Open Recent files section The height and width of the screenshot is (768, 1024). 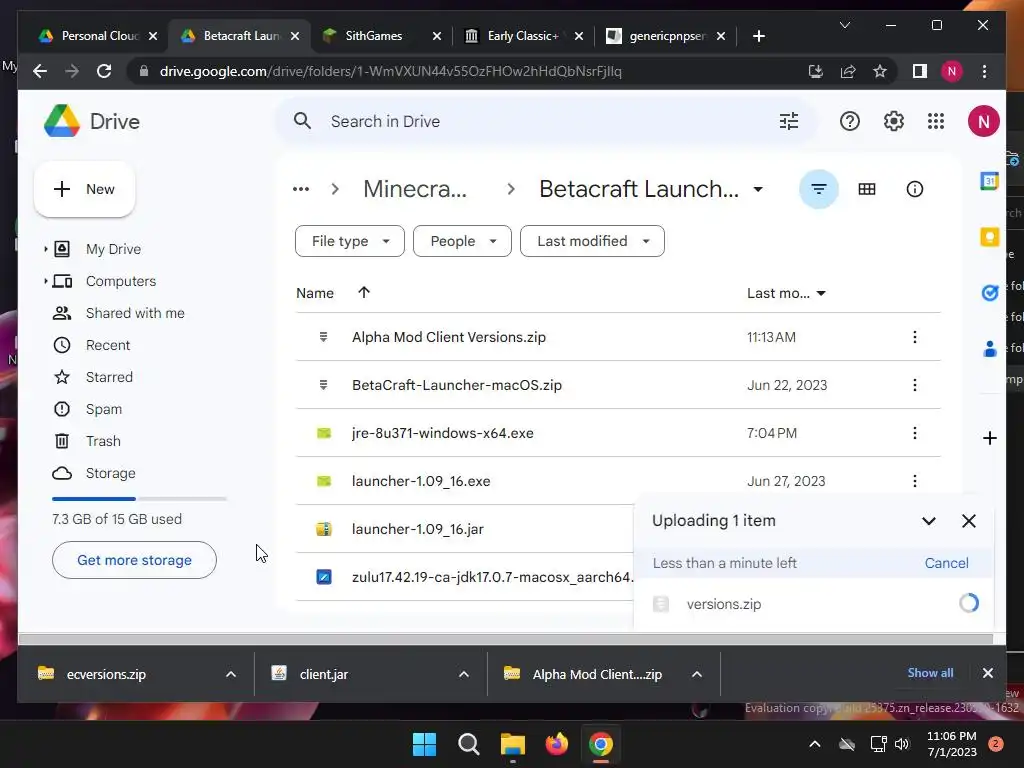[108, 345]
